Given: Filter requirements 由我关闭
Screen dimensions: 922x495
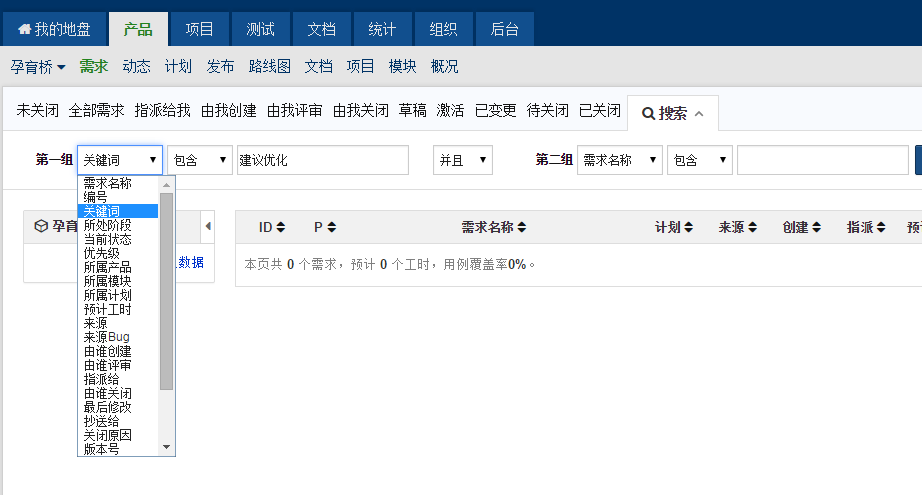Looking at the screenshot, I should 361,111.
